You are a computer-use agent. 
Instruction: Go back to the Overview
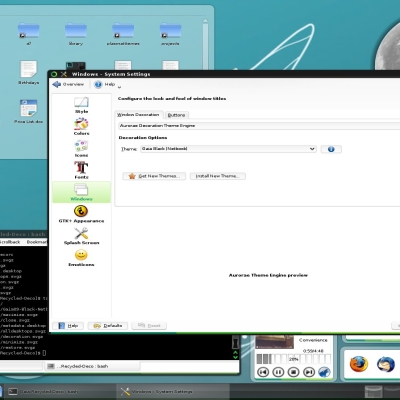[68, 84]
